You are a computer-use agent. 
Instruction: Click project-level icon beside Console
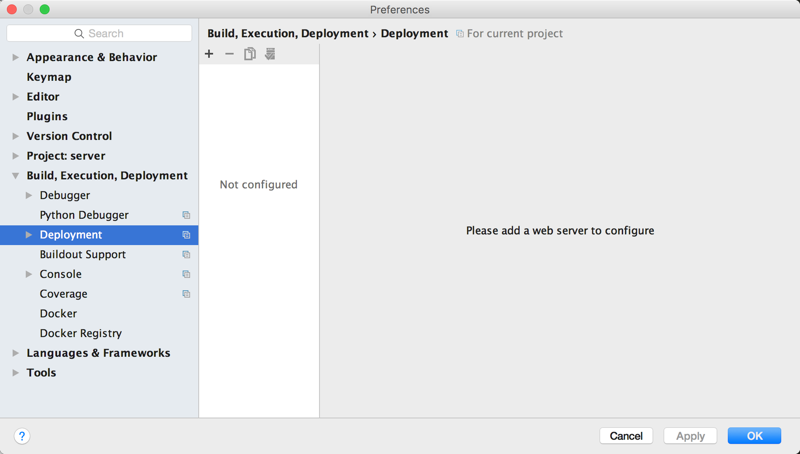(186, 274)
